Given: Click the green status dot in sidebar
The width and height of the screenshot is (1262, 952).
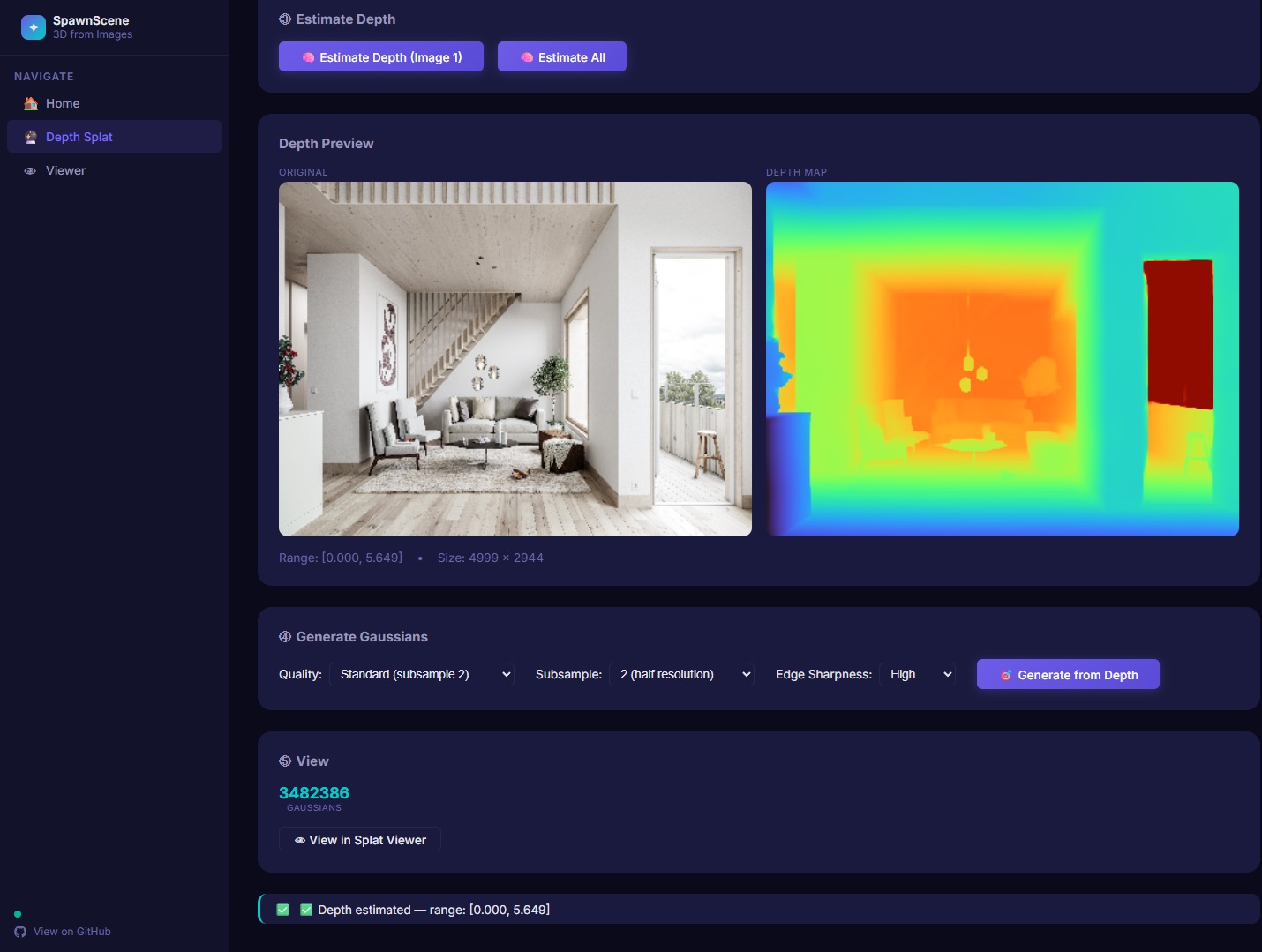Looking at the screenshot, I should (x=18, y=914).
